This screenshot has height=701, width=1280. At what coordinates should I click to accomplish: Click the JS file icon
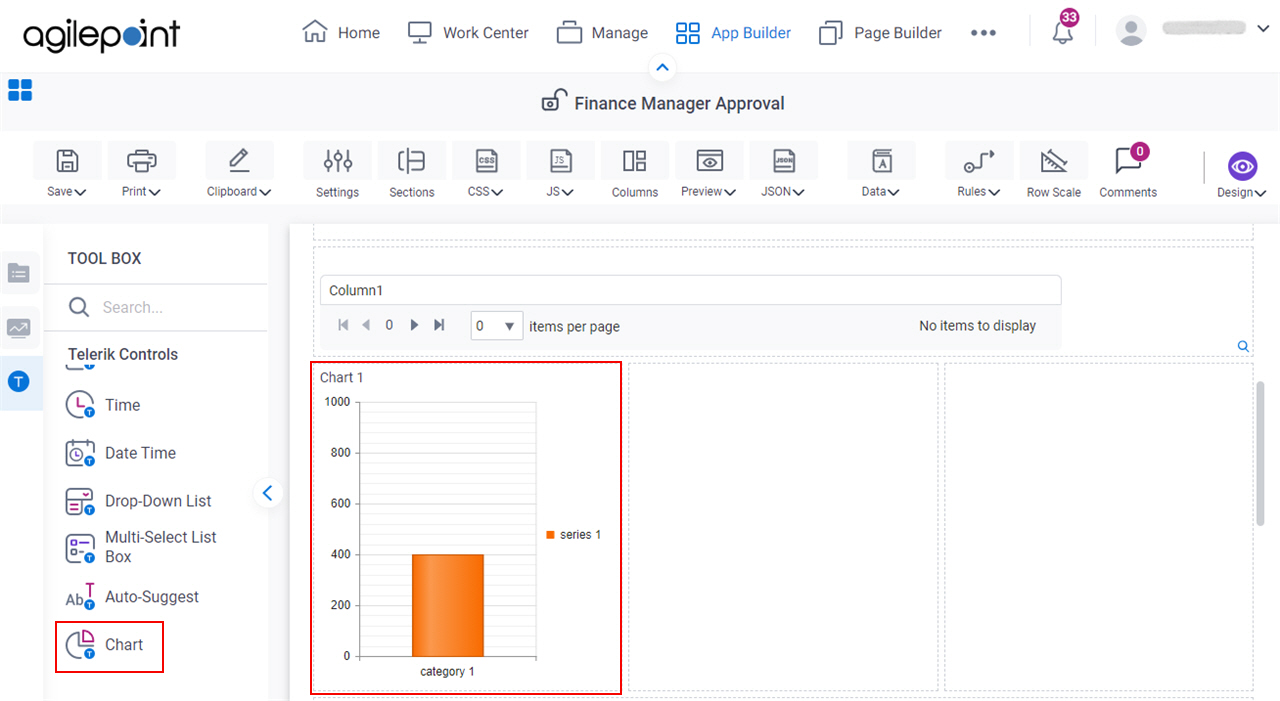pos(561,160)
